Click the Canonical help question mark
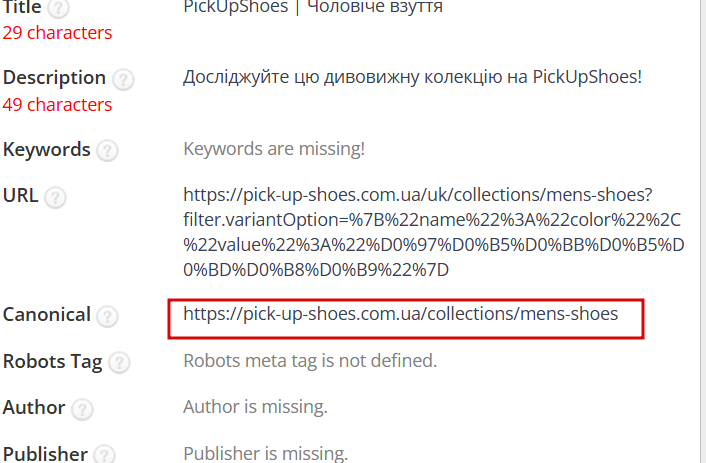 point(107,316)
